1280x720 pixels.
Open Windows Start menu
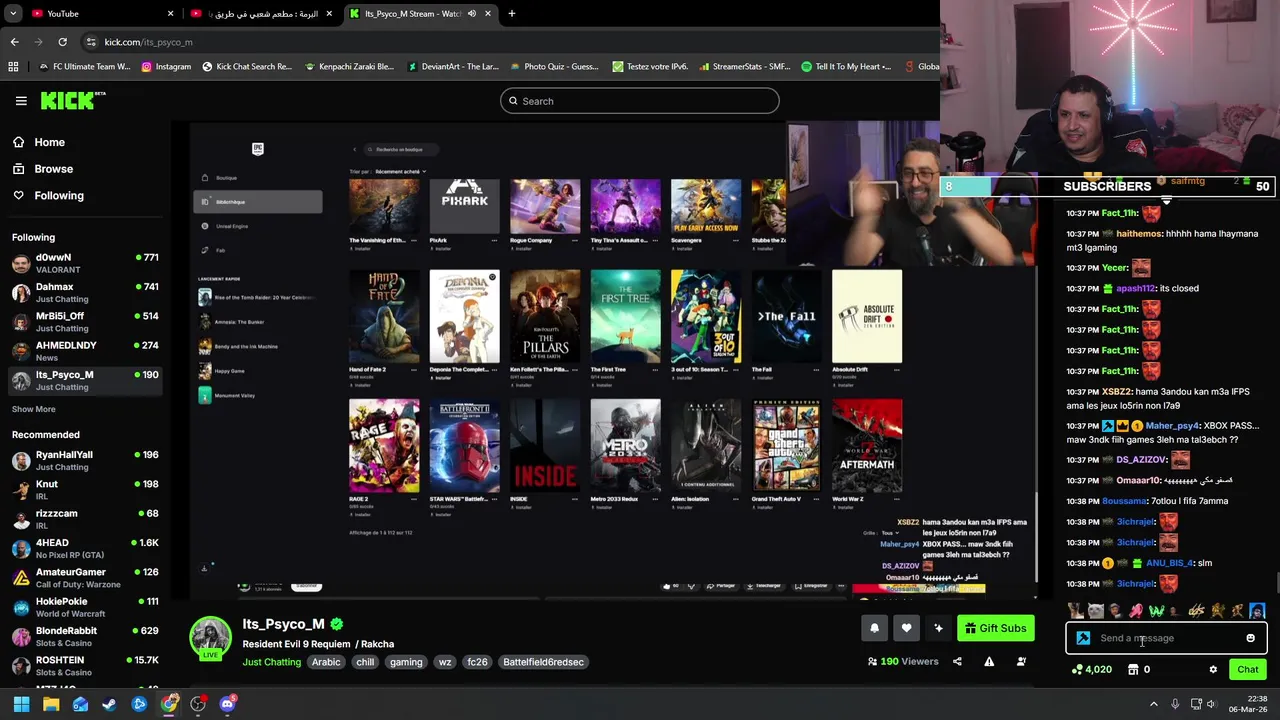(21, 704)
